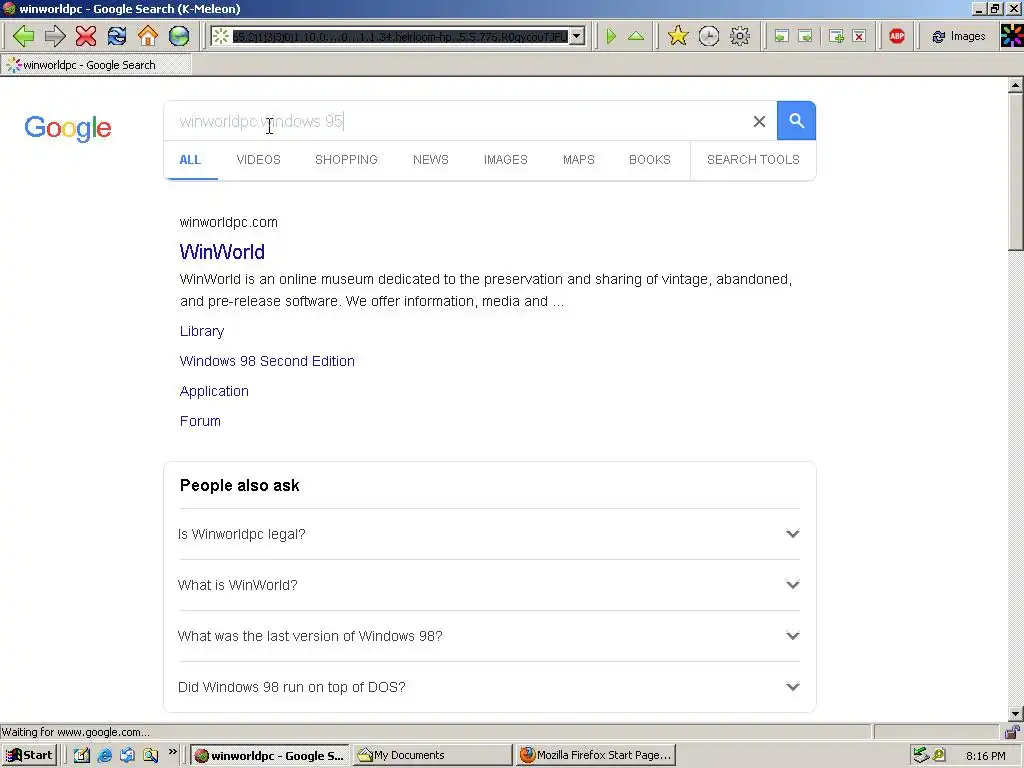Switch to the SHOPPING tab
This screenshot has width=1024, height=768.
346,160
